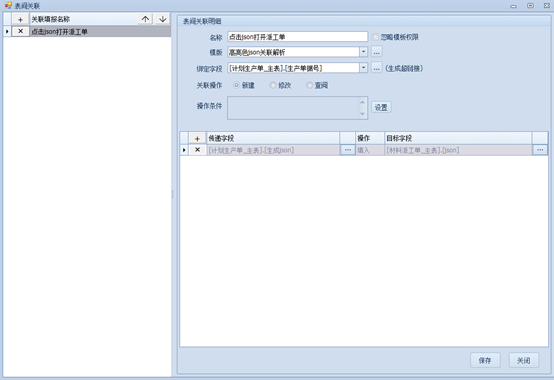The width and height of the screenshot is (554, 380).
Task: Click the ellipsis button next to 模板
Action: (x=377, y=52)
